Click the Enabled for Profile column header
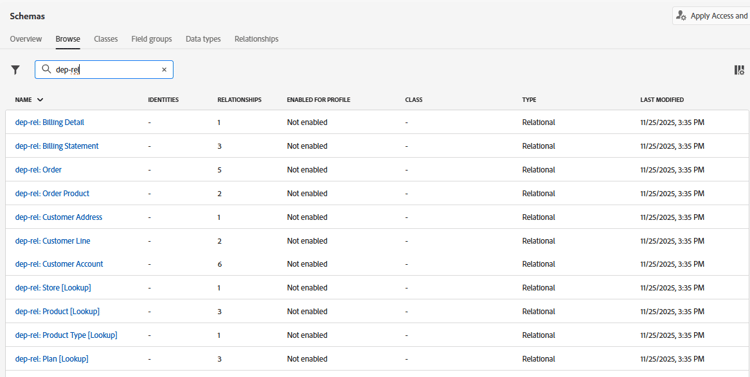750x377 pixels. pyautogui.click(x=319, y=100)
